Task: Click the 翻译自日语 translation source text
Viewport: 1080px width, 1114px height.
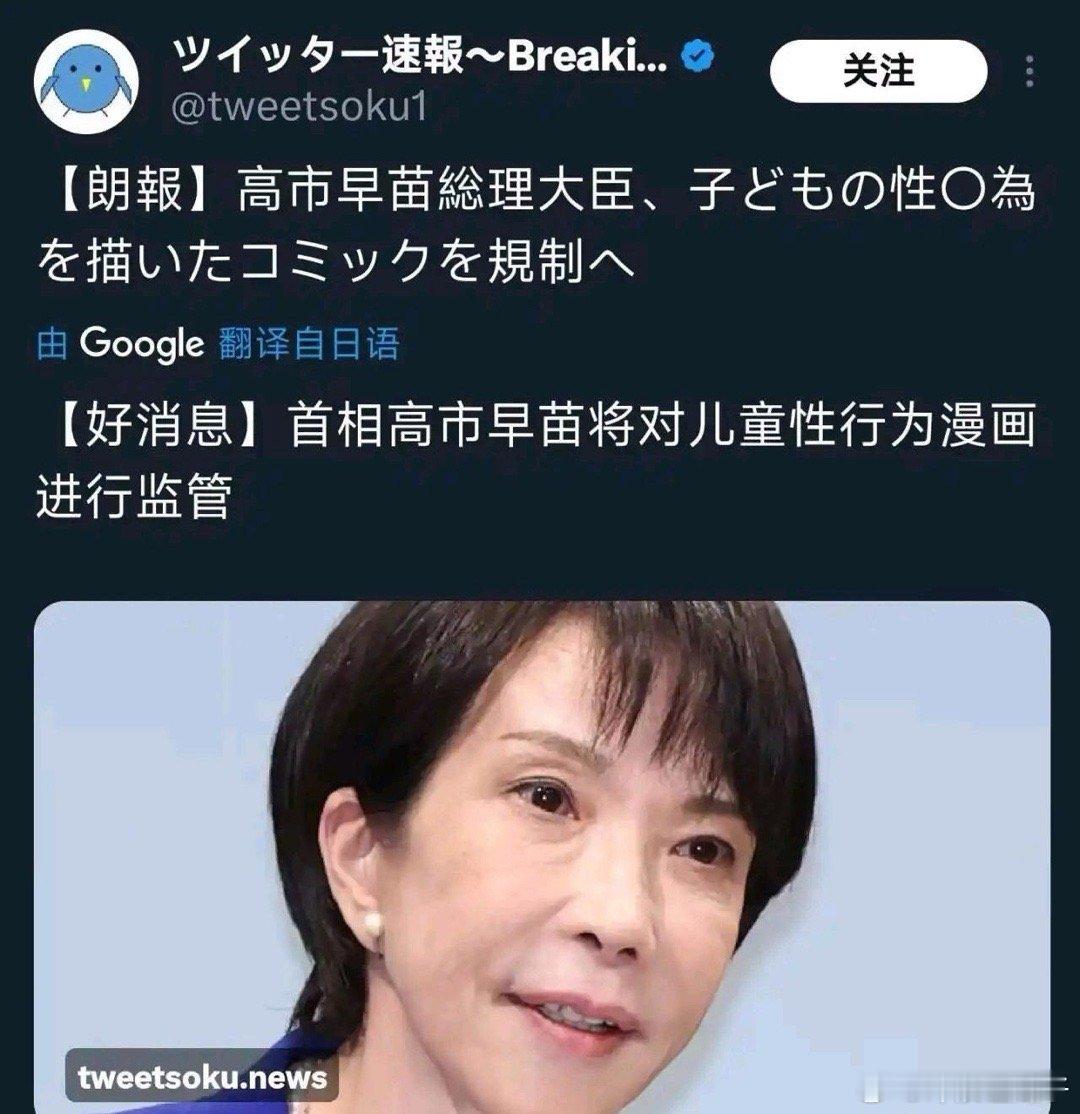Action: [309, 344]
